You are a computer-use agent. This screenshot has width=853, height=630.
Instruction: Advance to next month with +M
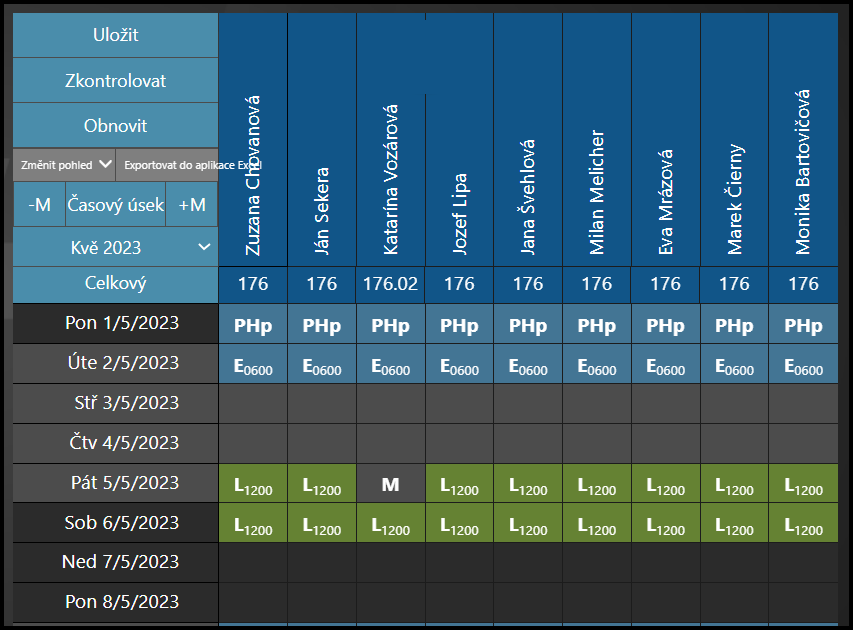coord(192,205)
